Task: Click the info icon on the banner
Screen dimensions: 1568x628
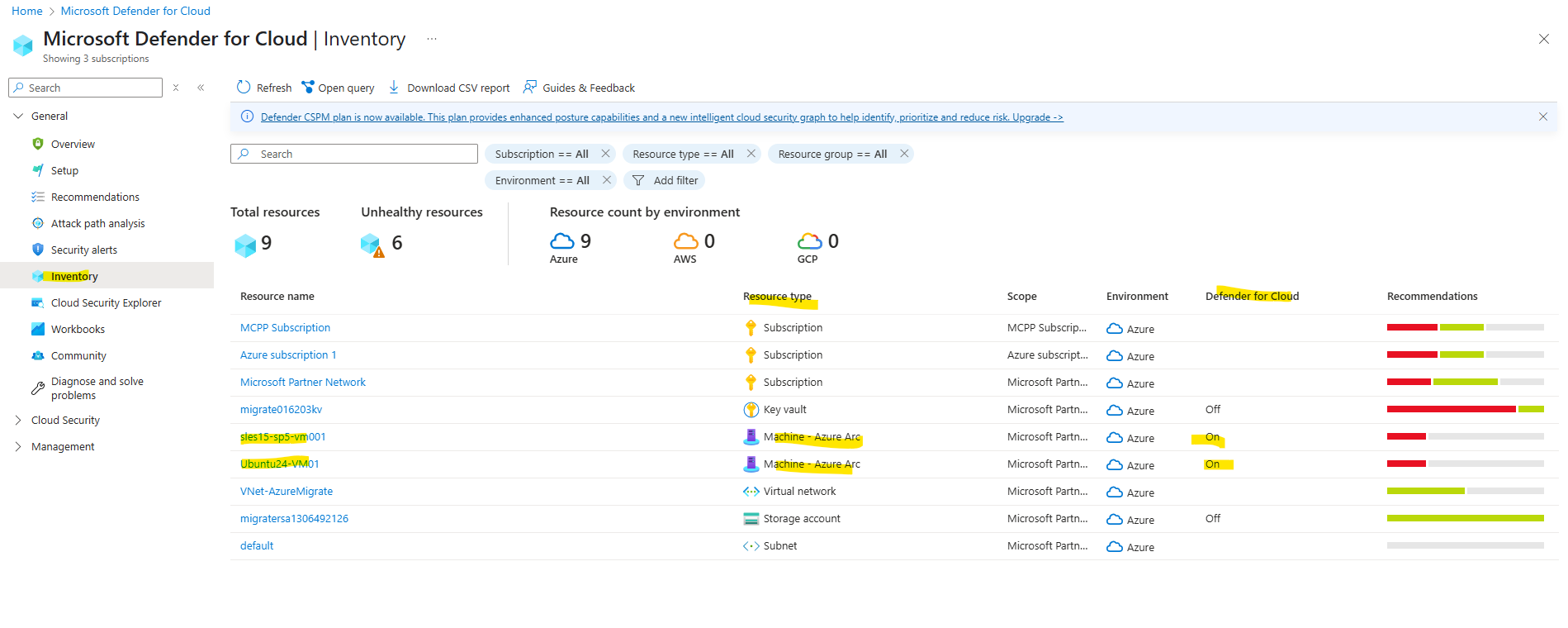Action: click(247, 117)
